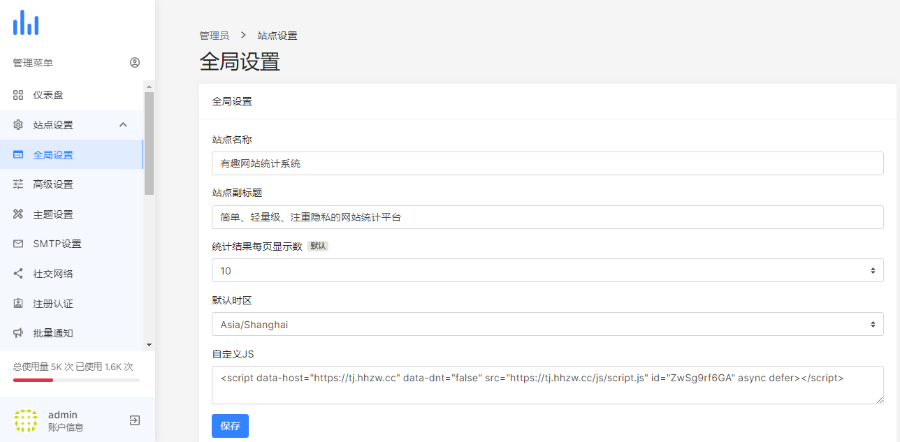900x442 pixels.
Task: Focus the 站点名称 input field
Action: [548, 163]
